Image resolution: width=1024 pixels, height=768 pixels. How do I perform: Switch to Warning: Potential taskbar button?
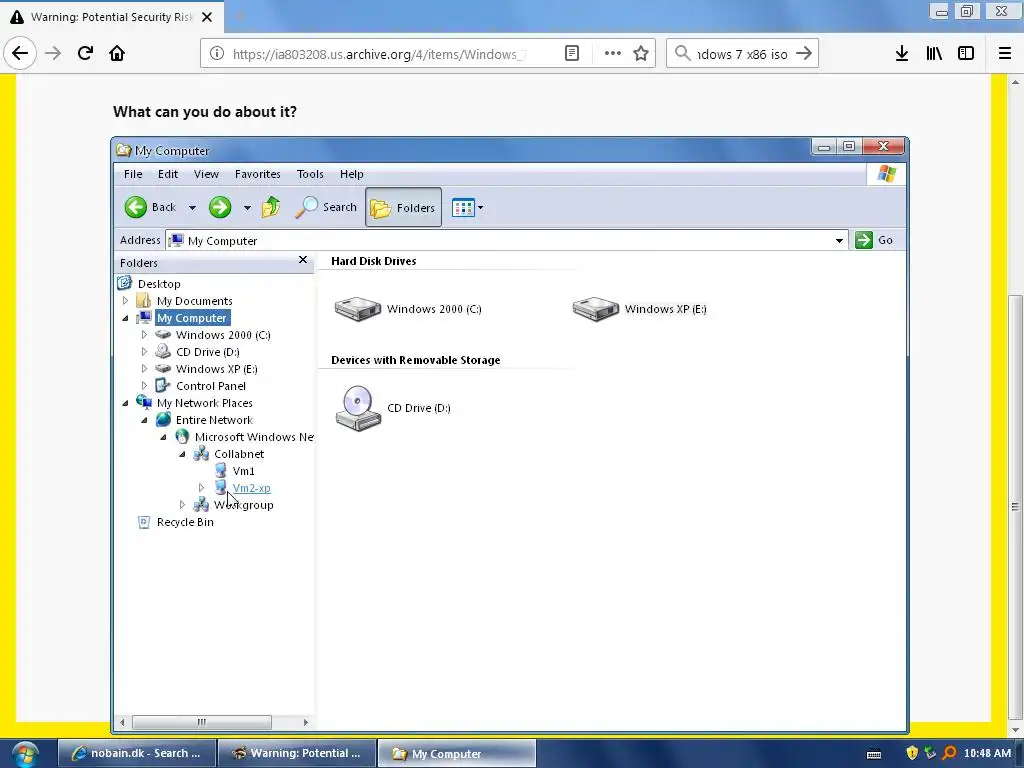(297, 754)
